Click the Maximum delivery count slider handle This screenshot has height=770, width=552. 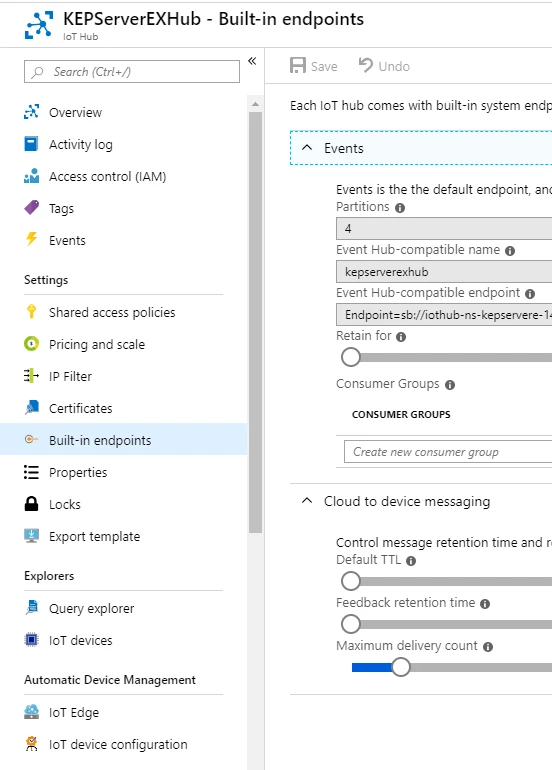click(401, 667)
